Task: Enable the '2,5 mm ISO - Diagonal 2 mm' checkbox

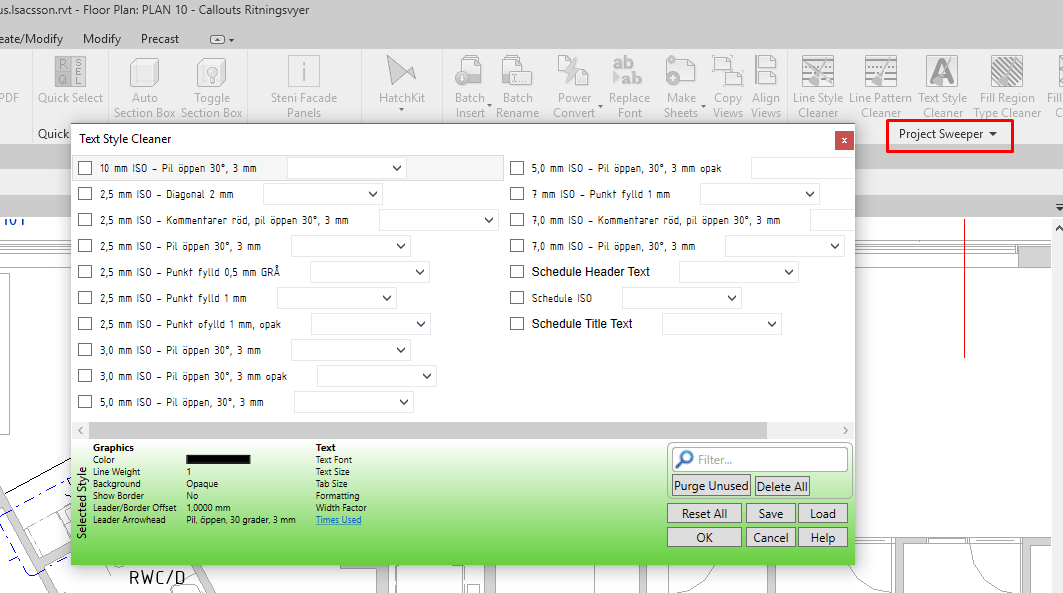Action: pos(85,193)
